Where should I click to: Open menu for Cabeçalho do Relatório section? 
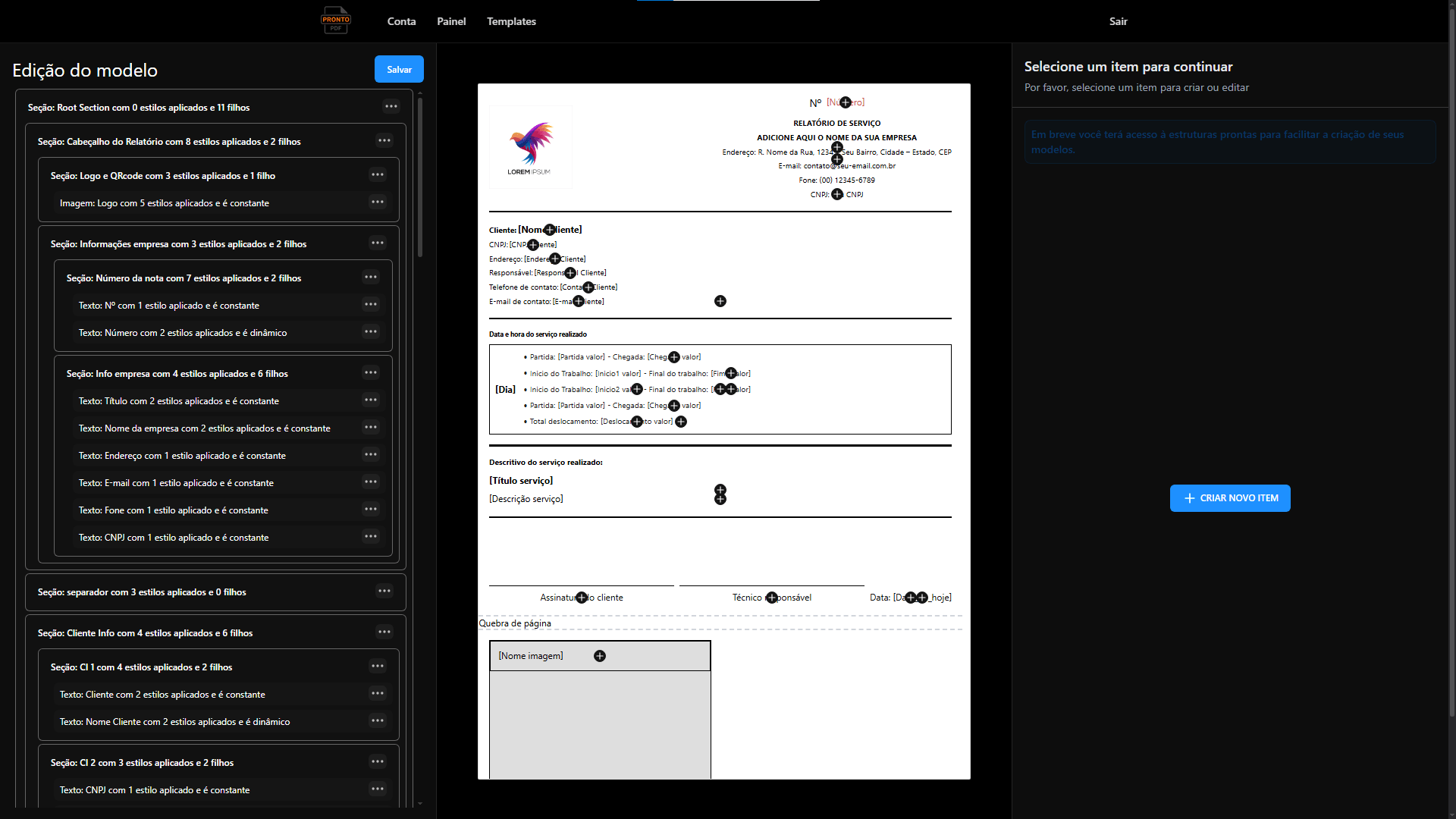click(384, 140)
